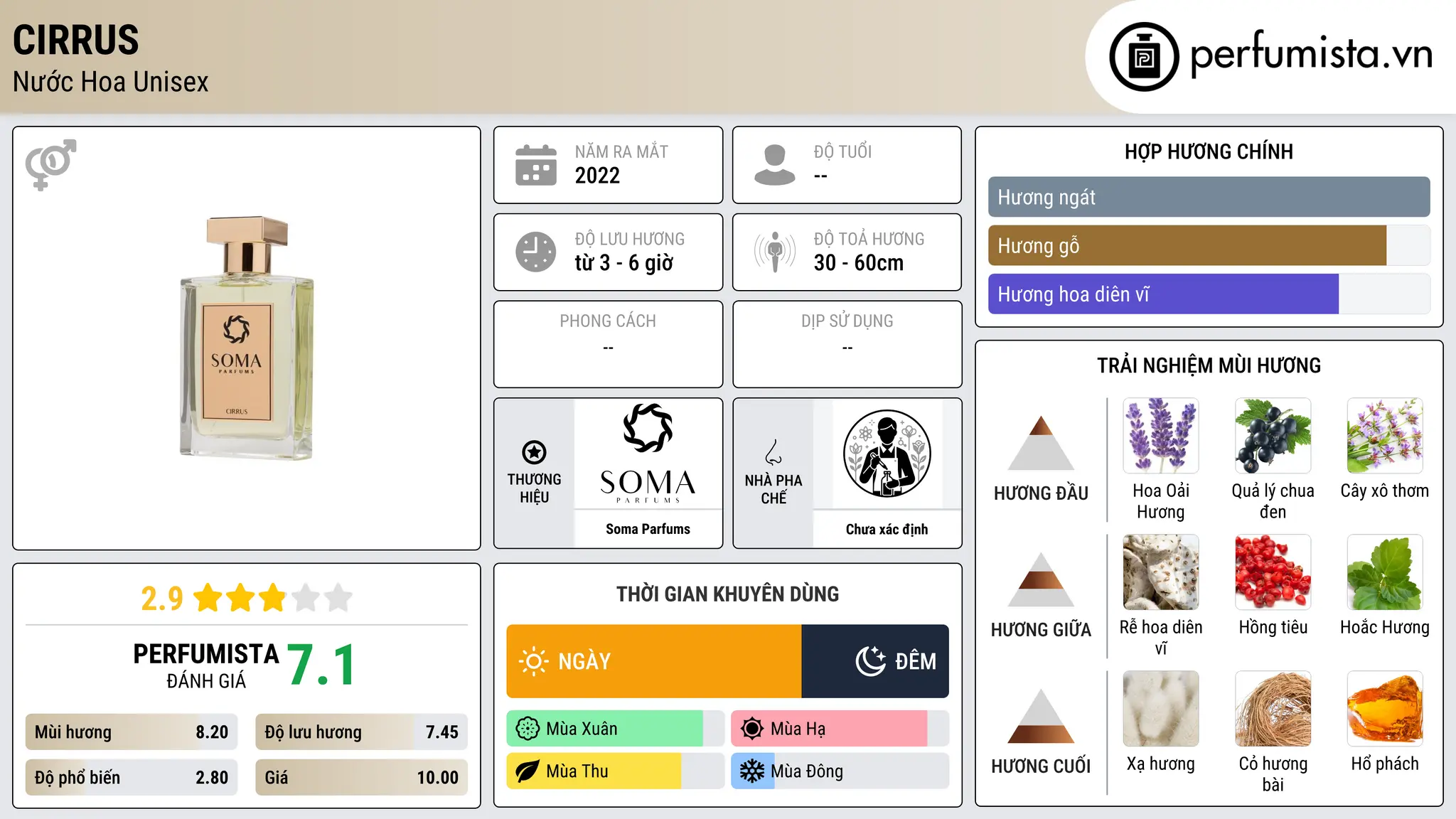Click the nose icon above Nhà Pha Chế
The image size is (1456, 819).
tap(773, 452)
